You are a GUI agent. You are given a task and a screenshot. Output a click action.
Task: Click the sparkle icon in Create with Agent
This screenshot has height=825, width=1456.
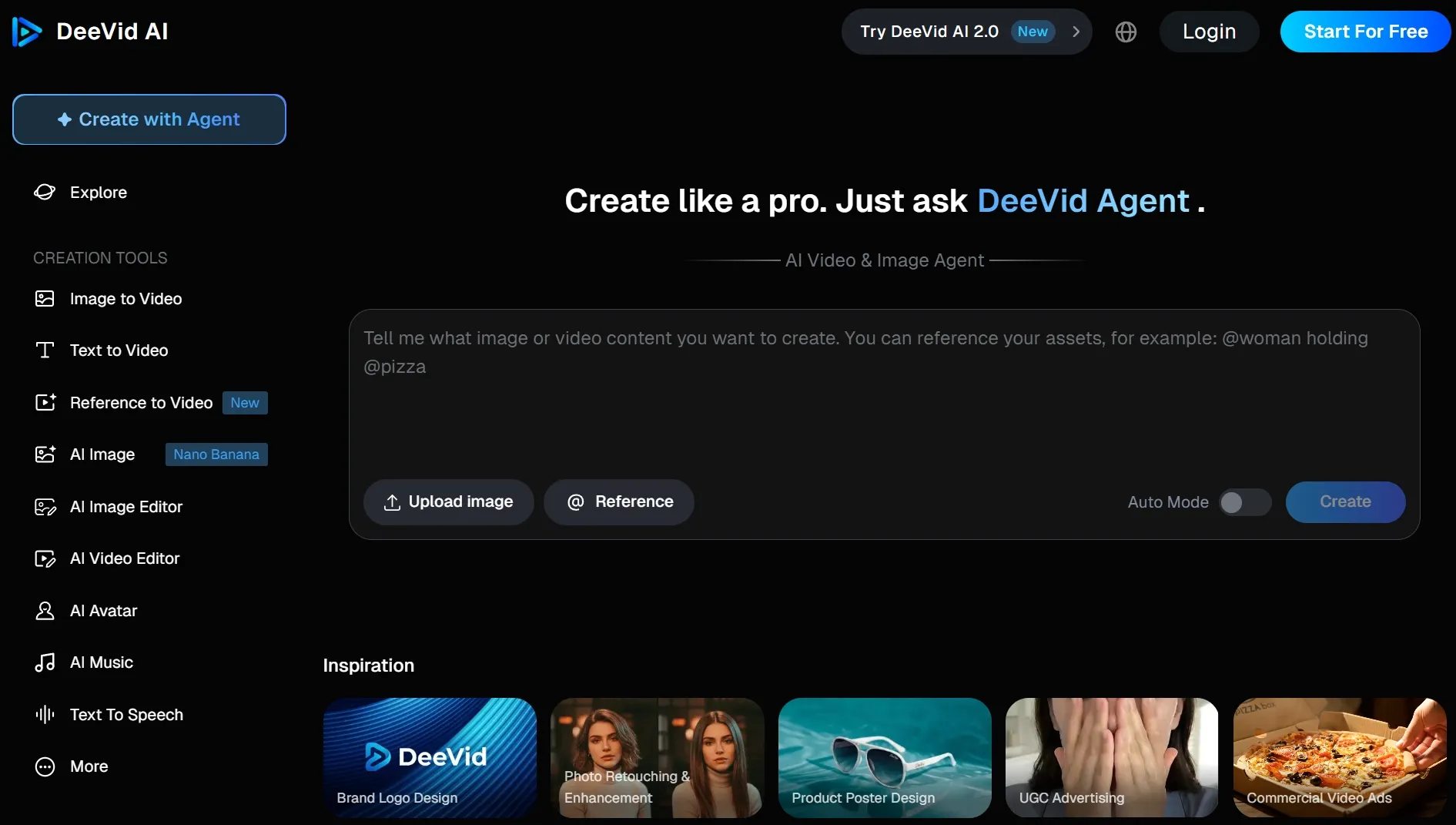coord(65,119)
